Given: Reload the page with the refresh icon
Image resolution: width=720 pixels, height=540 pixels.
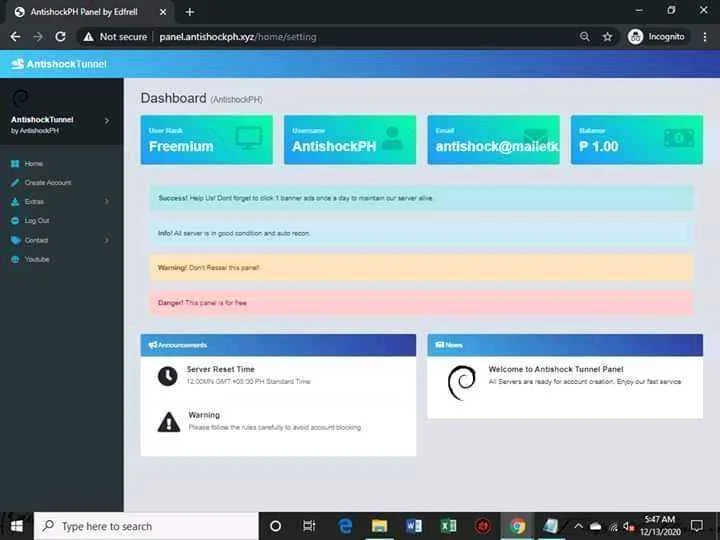Looking at the screenshot, I should coord(60,37).
